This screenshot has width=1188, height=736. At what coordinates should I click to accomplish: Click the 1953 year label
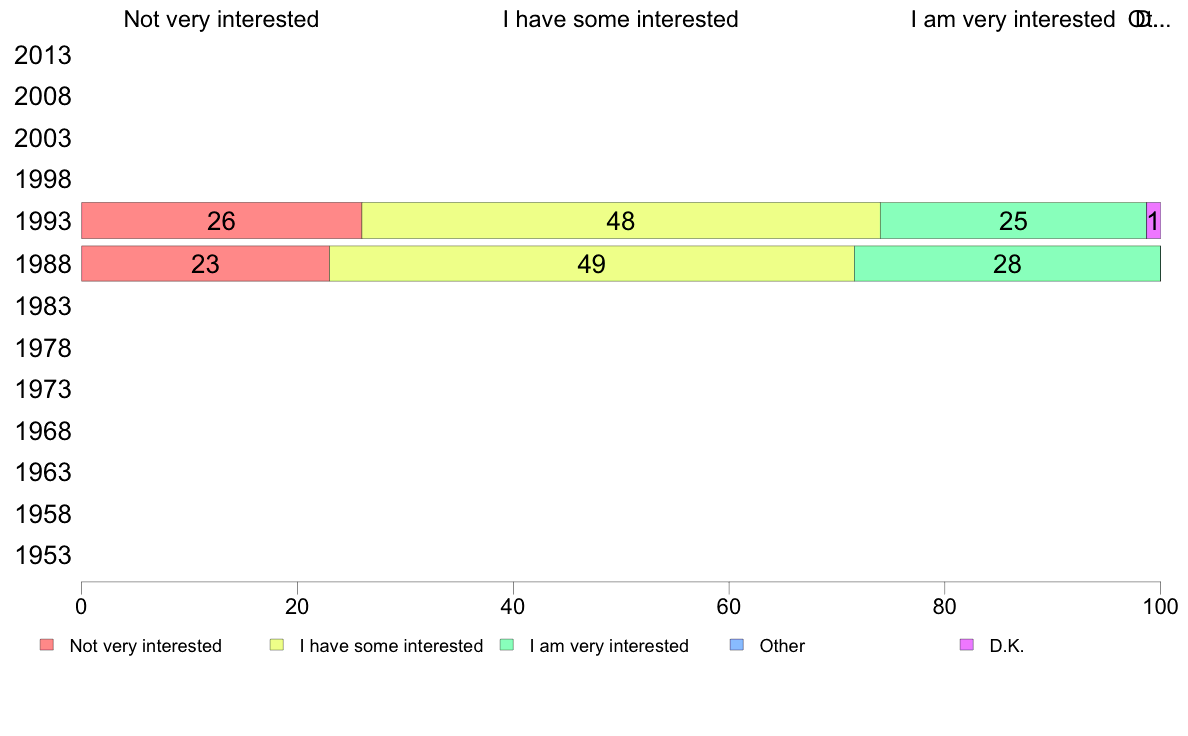pos(43,556)
